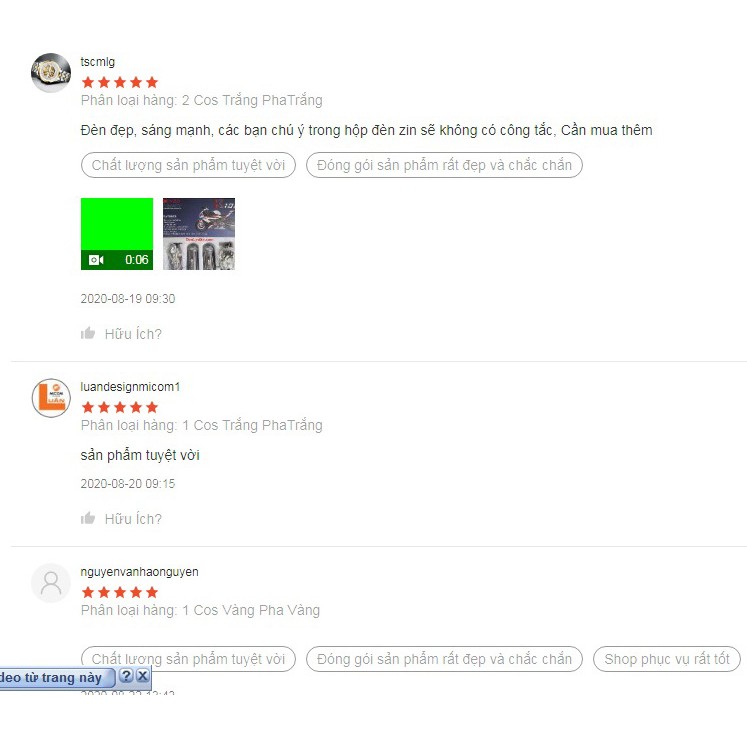This screenshot has height=747, width=747.
Task: Play the 0:06 green review video
Action: point(117,234)
